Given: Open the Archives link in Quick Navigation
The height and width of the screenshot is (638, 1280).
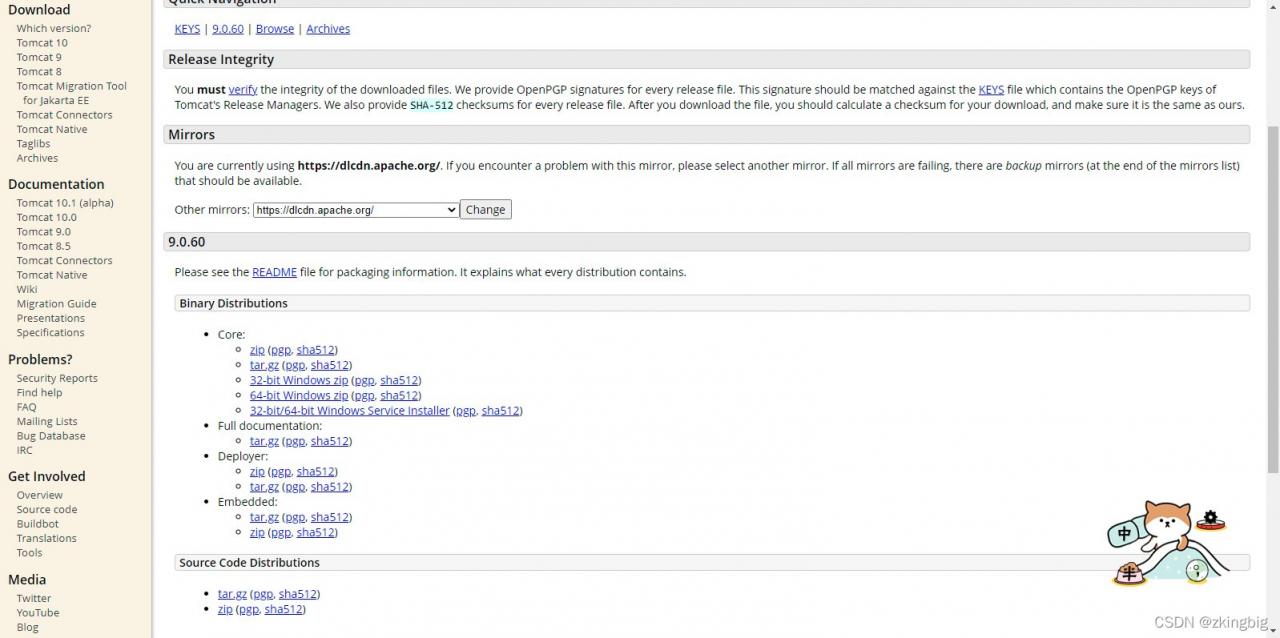Looking at the screenshot, I should (328, 29).
